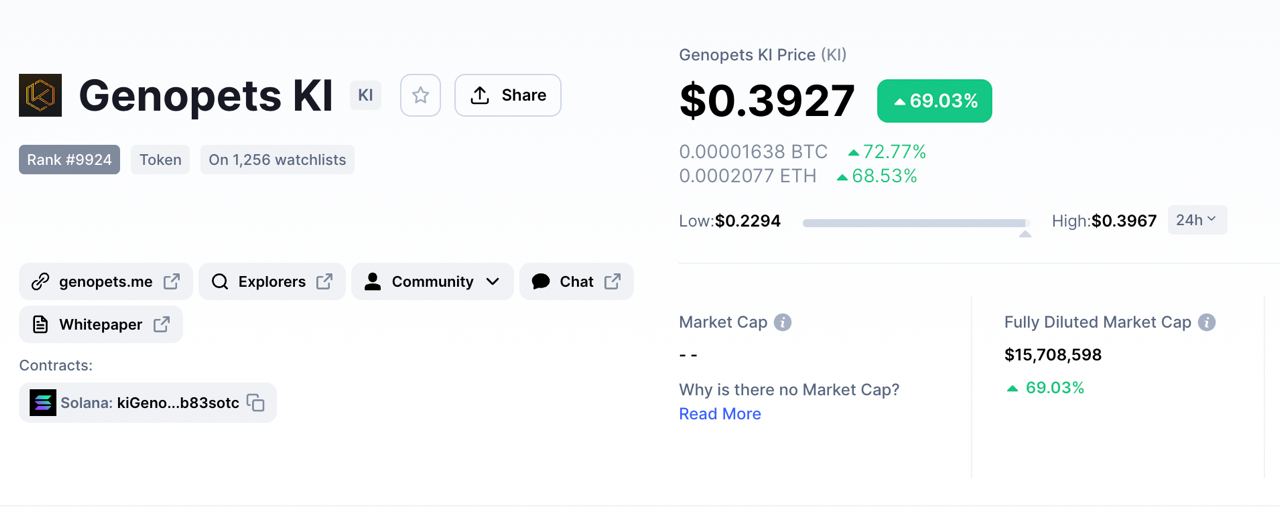Click the Share button

[508, 95]
